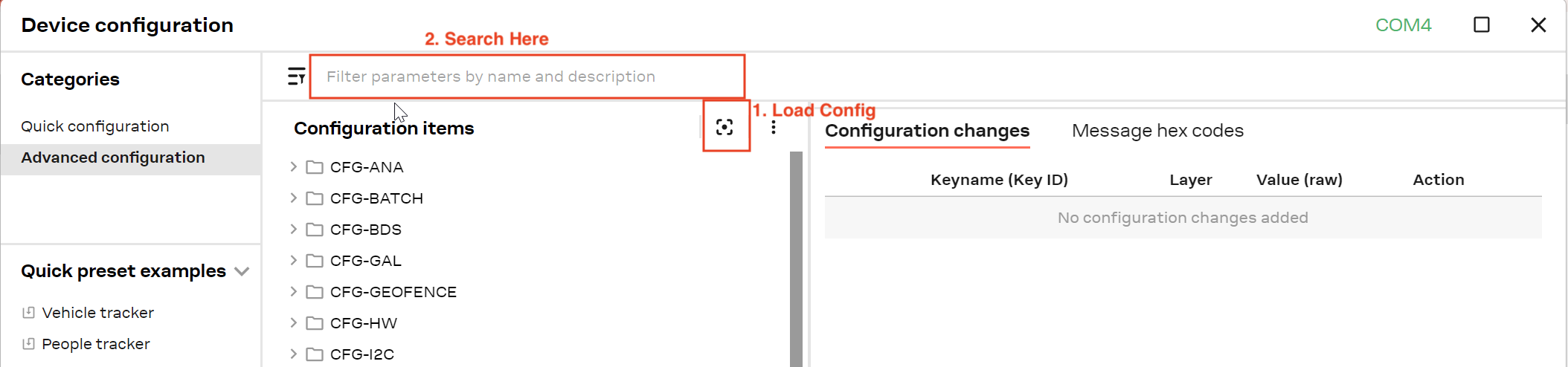Click the Filter parameters search field
The width and height of the screenshot is (1568, 367).
[x=527, y=77]
